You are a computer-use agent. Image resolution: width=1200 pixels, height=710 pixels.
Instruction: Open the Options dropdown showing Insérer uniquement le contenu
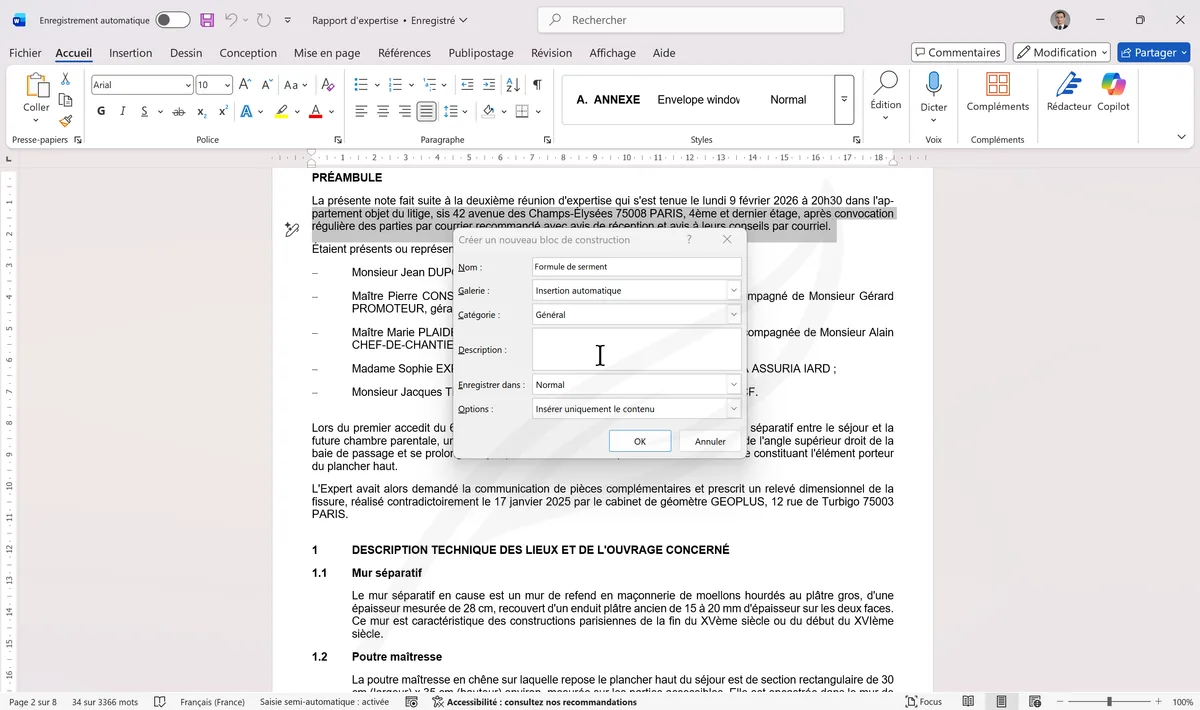[x=733, y=408]
